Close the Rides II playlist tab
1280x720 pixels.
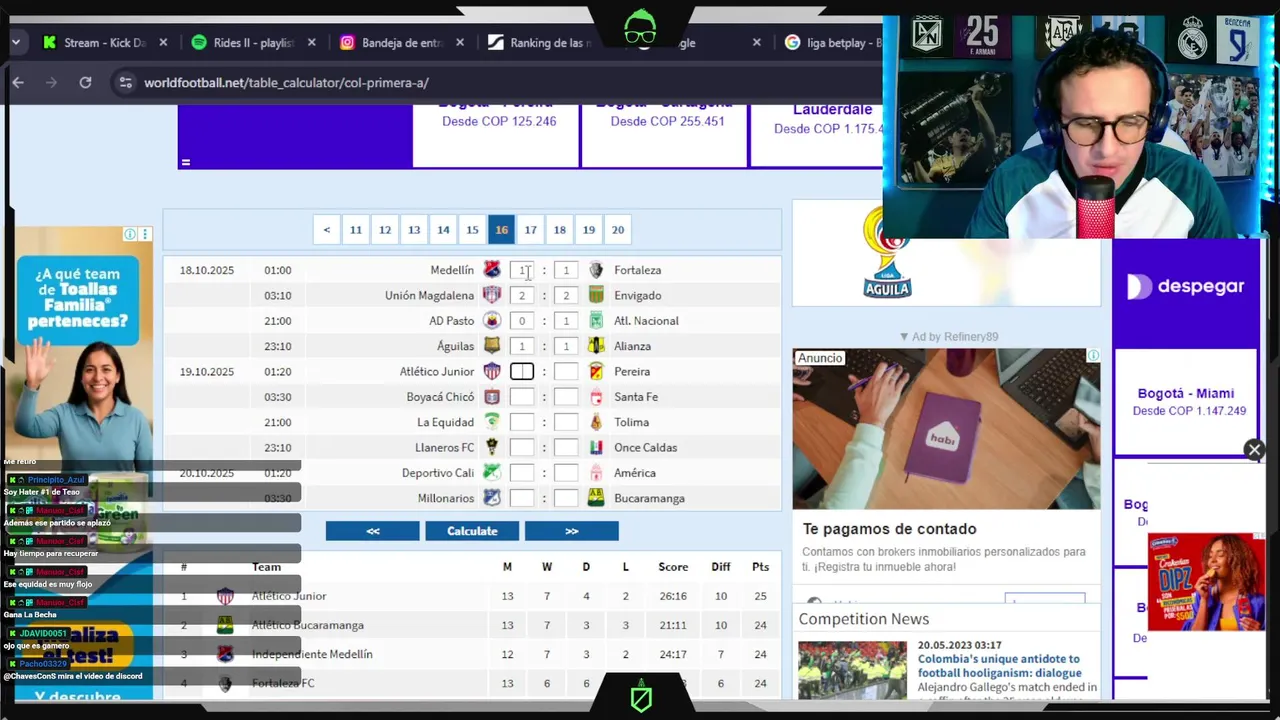click(x=312, y=43)
